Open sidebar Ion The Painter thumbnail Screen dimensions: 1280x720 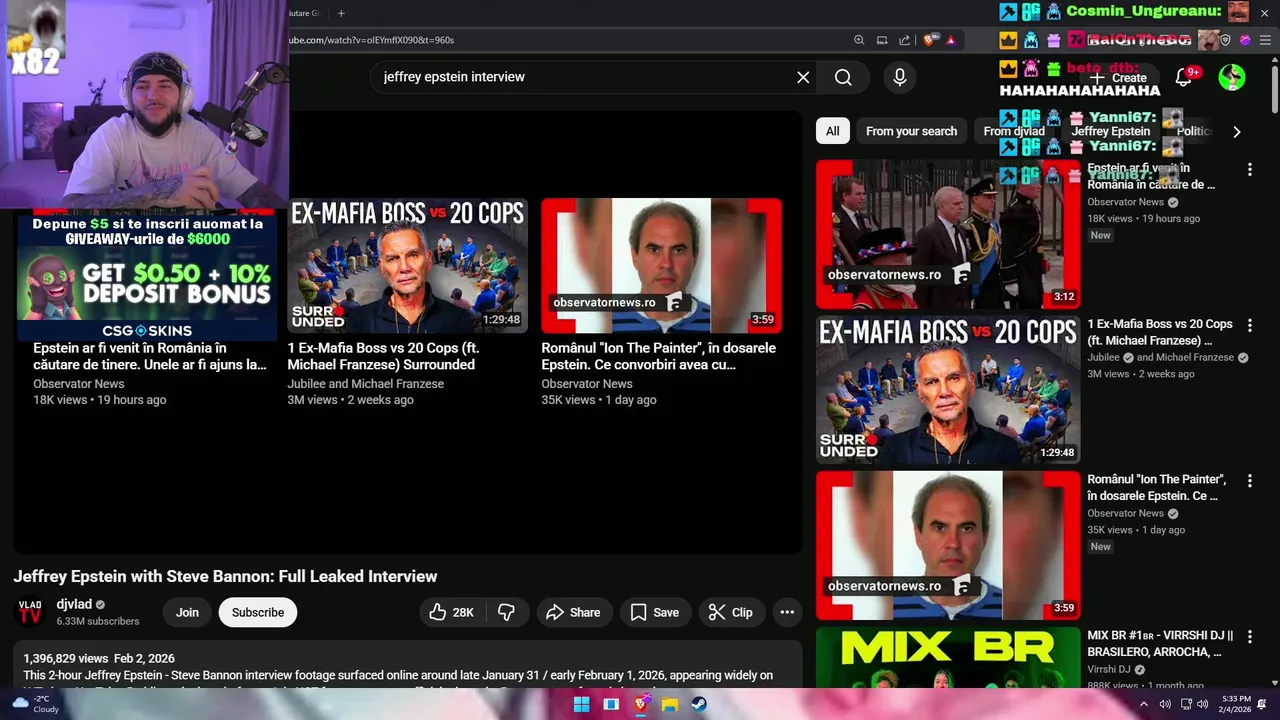click(x=948, y=545)
